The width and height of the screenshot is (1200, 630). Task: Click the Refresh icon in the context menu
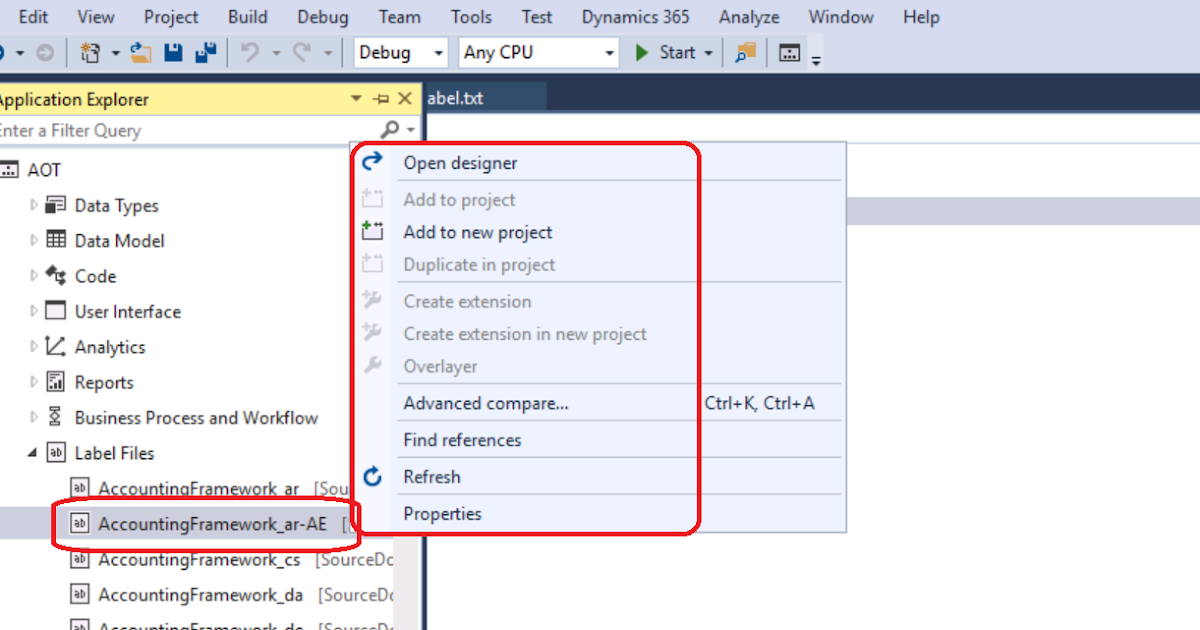point(372,477)
